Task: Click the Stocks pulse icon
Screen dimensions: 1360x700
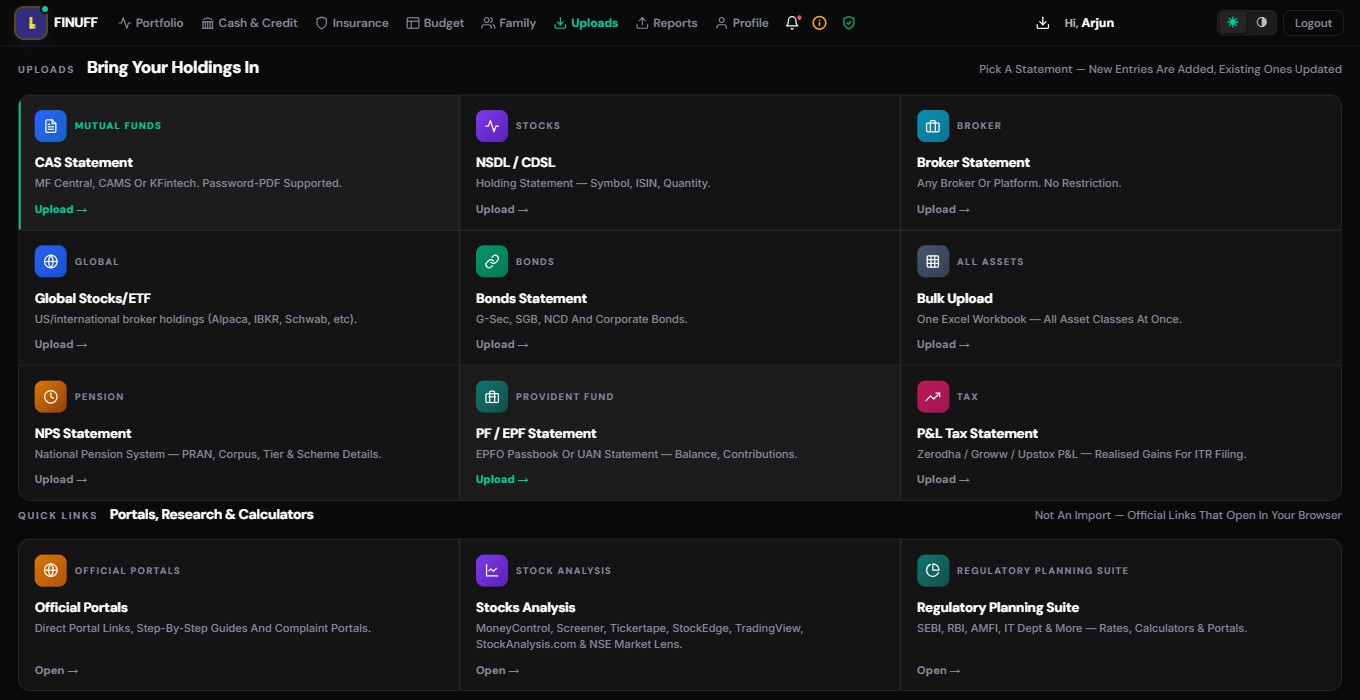Action: pyautogui.click(x=492, y=126)
